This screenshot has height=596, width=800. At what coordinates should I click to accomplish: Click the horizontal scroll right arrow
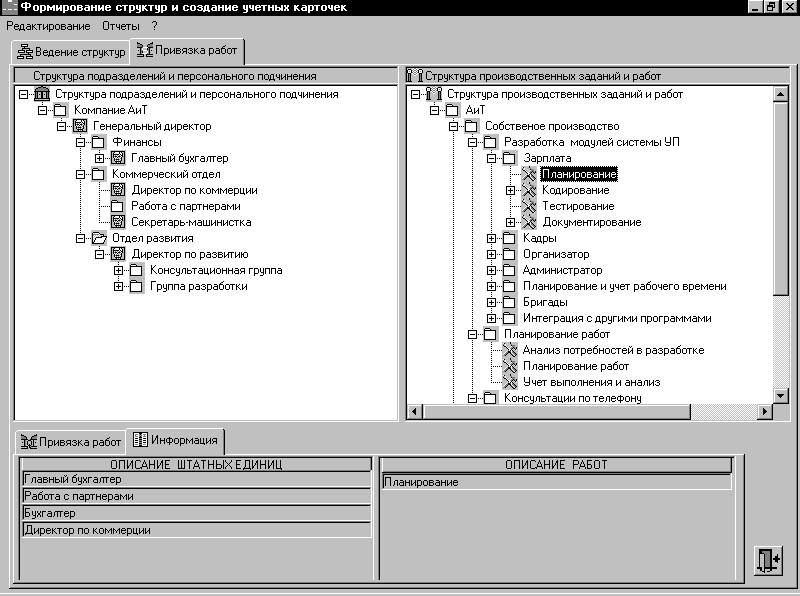(764, 412)
